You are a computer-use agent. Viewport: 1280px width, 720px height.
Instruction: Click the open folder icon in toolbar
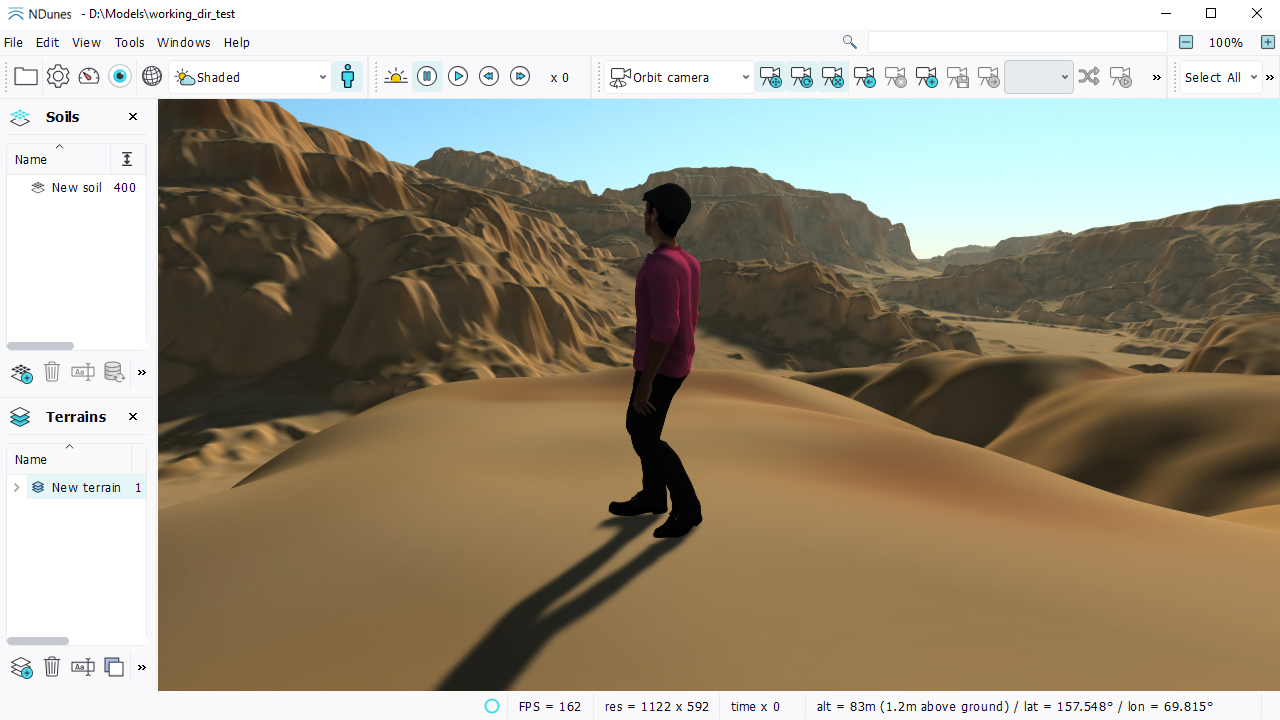[x=26, y=77]
